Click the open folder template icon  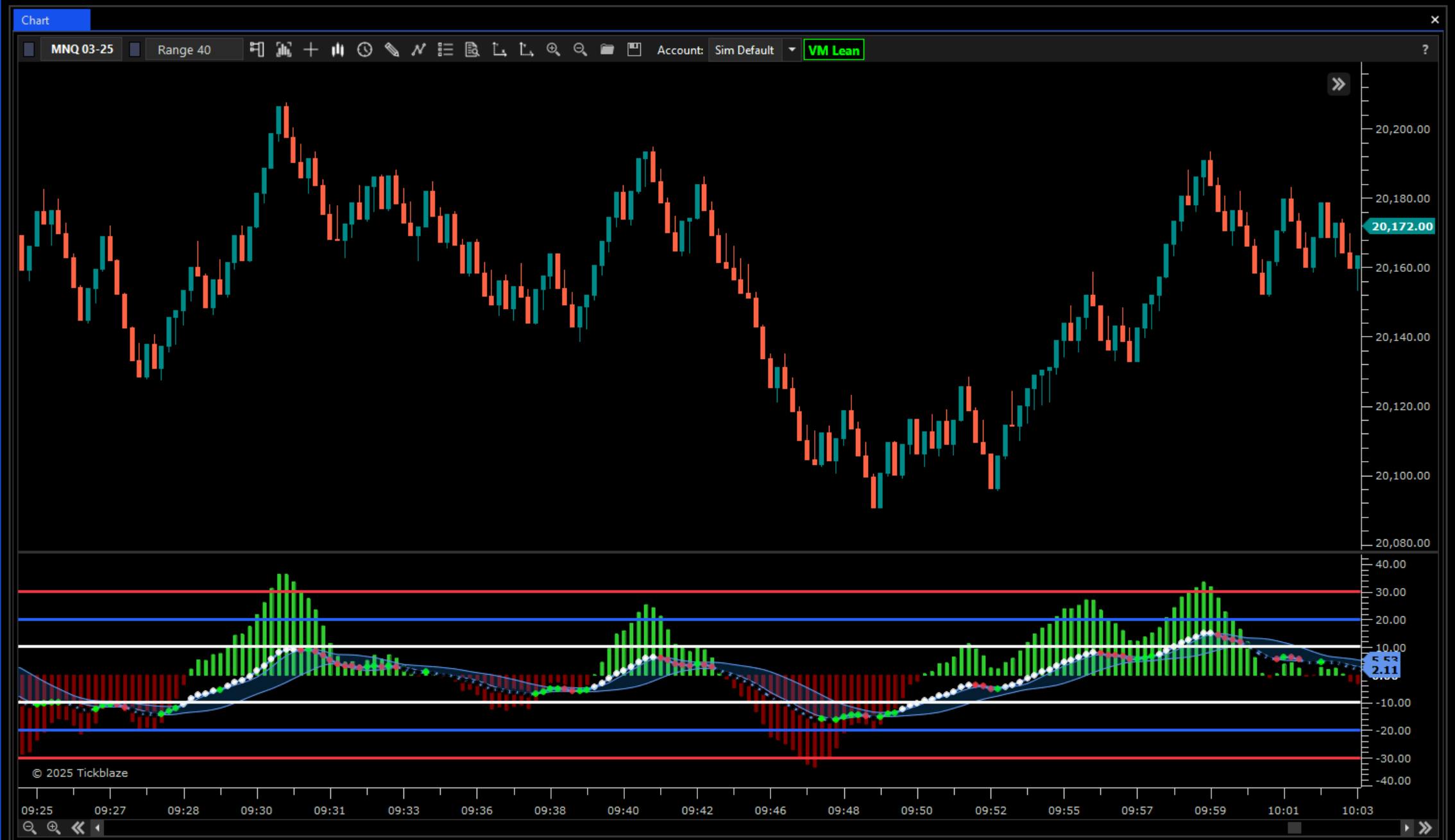[607, 50]
